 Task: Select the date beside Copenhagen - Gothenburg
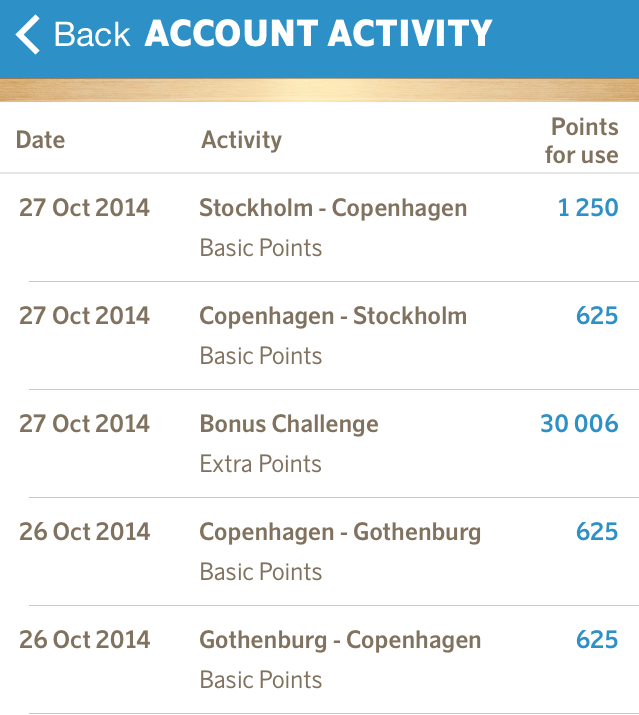pyautogui.click(x=84, y=532)
